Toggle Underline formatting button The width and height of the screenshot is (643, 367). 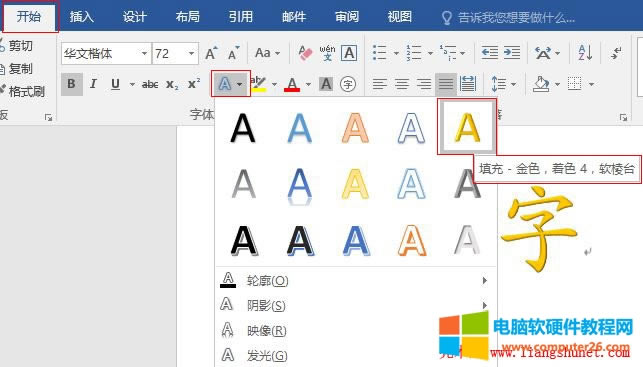click(116, 84)
